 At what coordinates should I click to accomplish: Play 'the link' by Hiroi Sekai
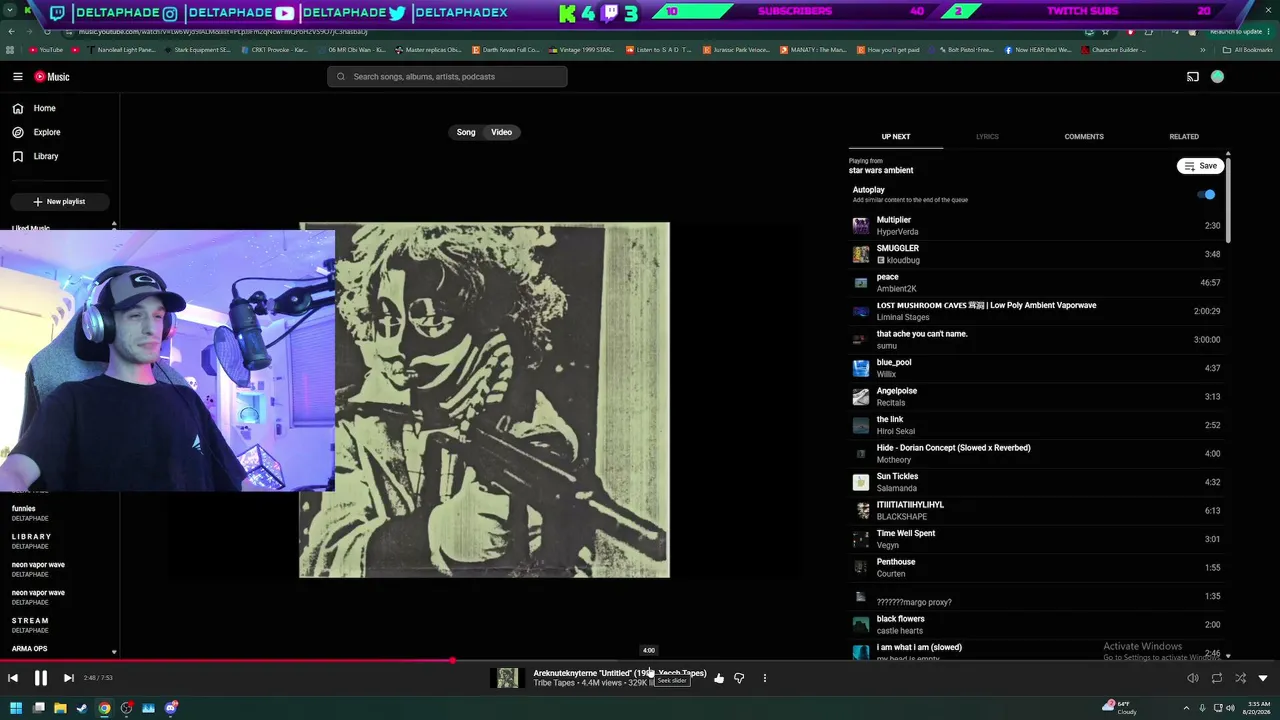[x=1036, y=425]
